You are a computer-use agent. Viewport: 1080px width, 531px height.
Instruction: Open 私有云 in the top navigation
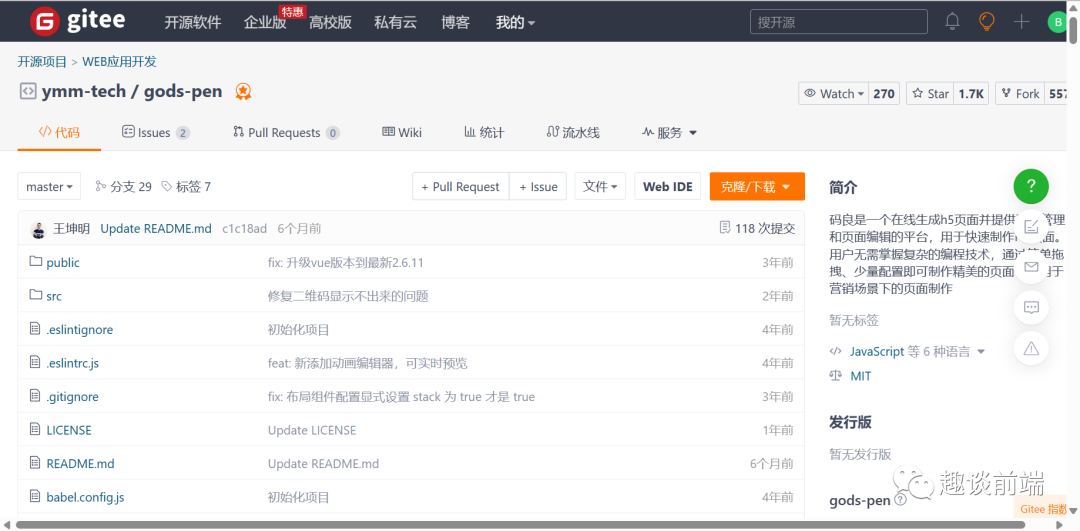tap(395, 22)
